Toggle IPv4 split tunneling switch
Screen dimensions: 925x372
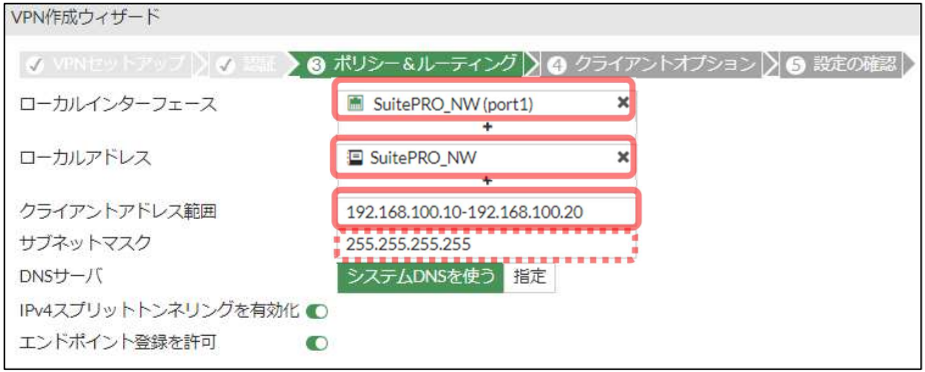point(317,312)
